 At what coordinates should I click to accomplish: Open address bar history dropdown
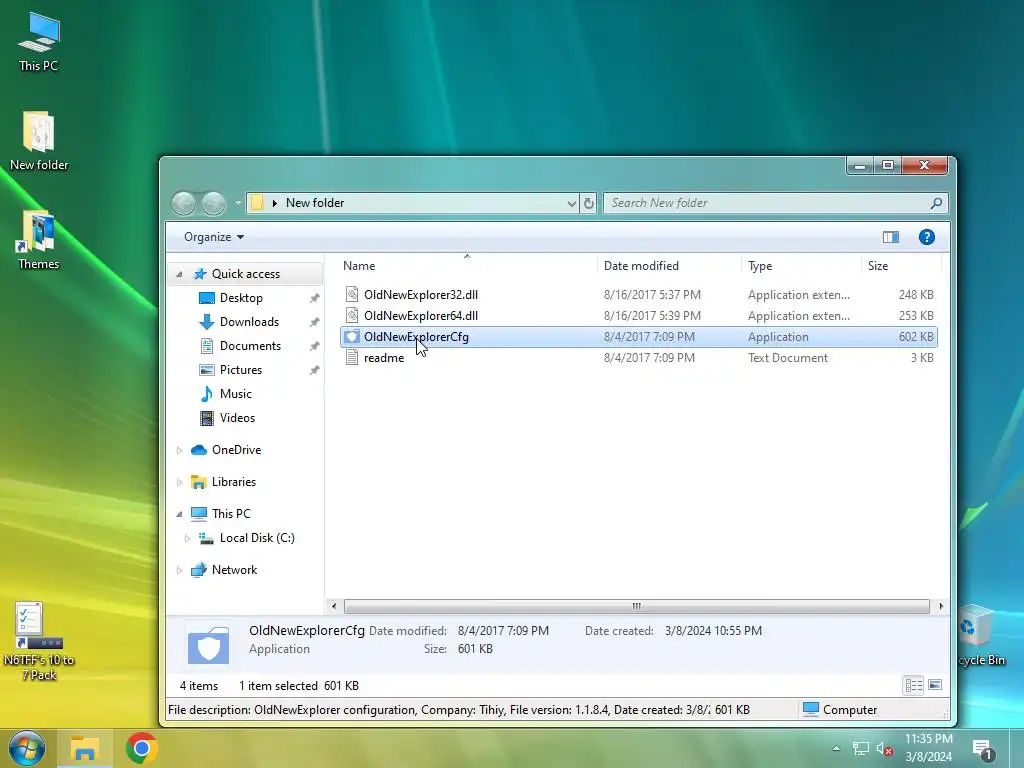pos(571,203)
